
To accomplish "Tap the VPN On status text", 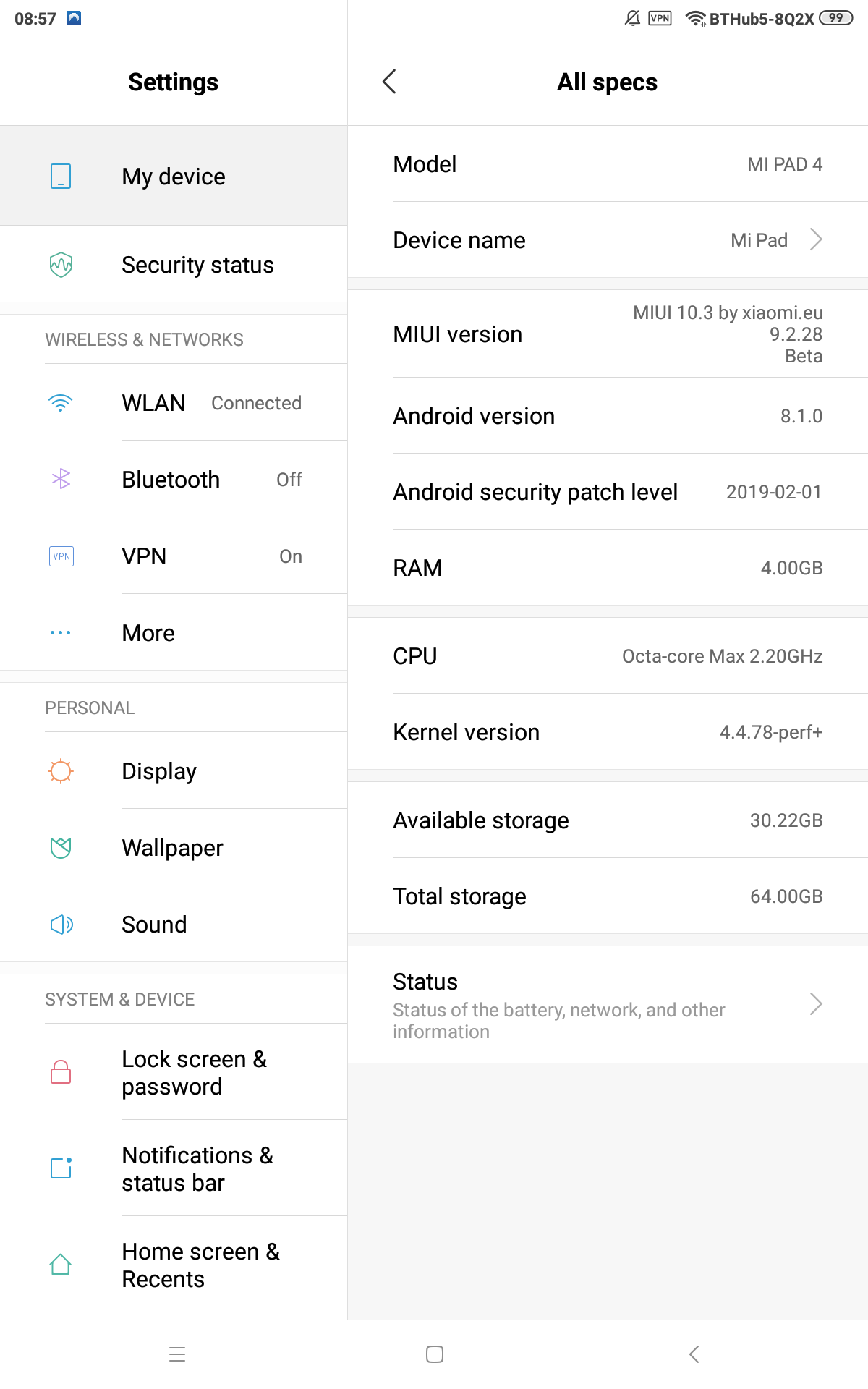I will point(291,556).
